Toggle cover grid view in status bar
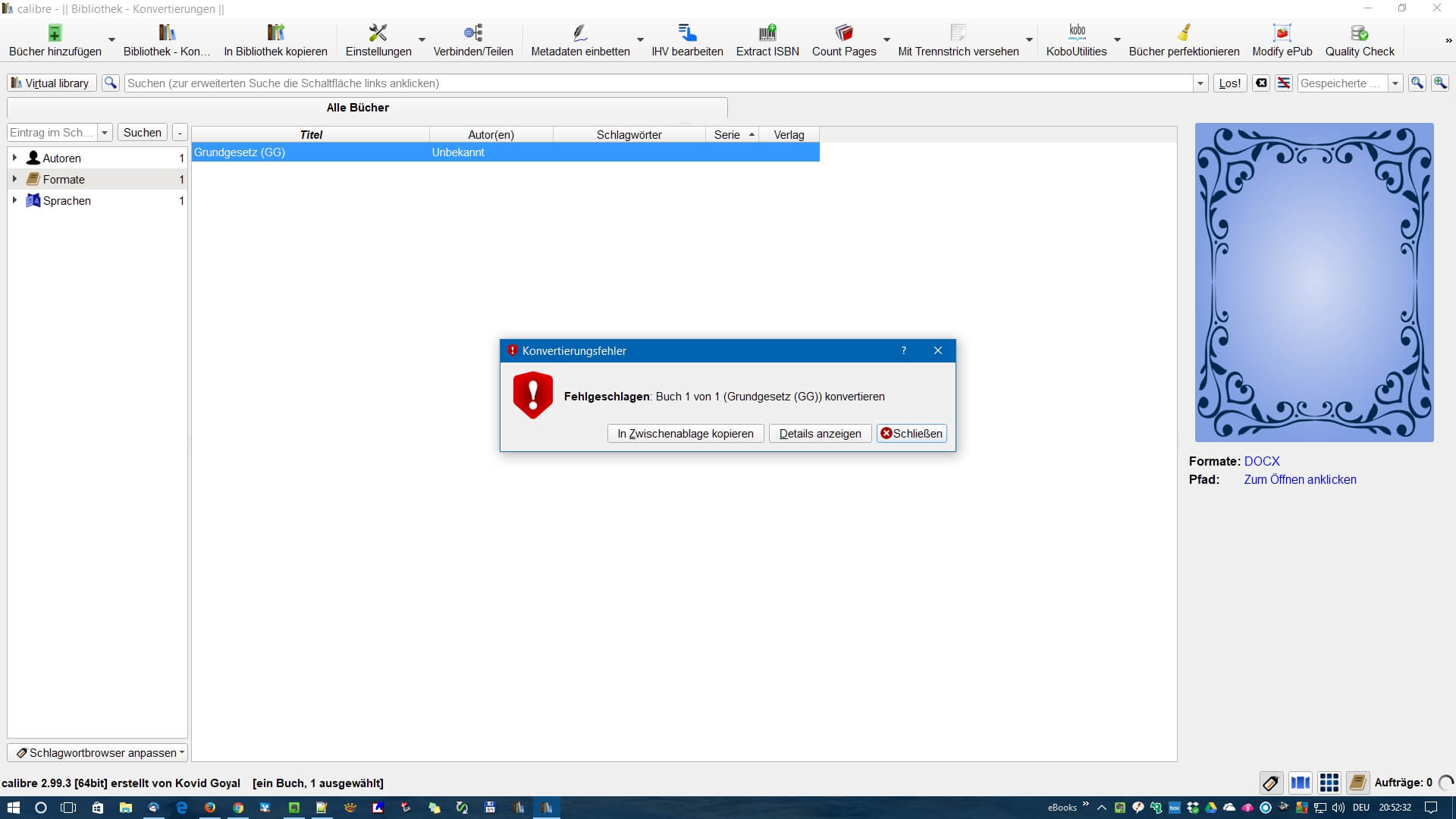 pos(1329,783)
